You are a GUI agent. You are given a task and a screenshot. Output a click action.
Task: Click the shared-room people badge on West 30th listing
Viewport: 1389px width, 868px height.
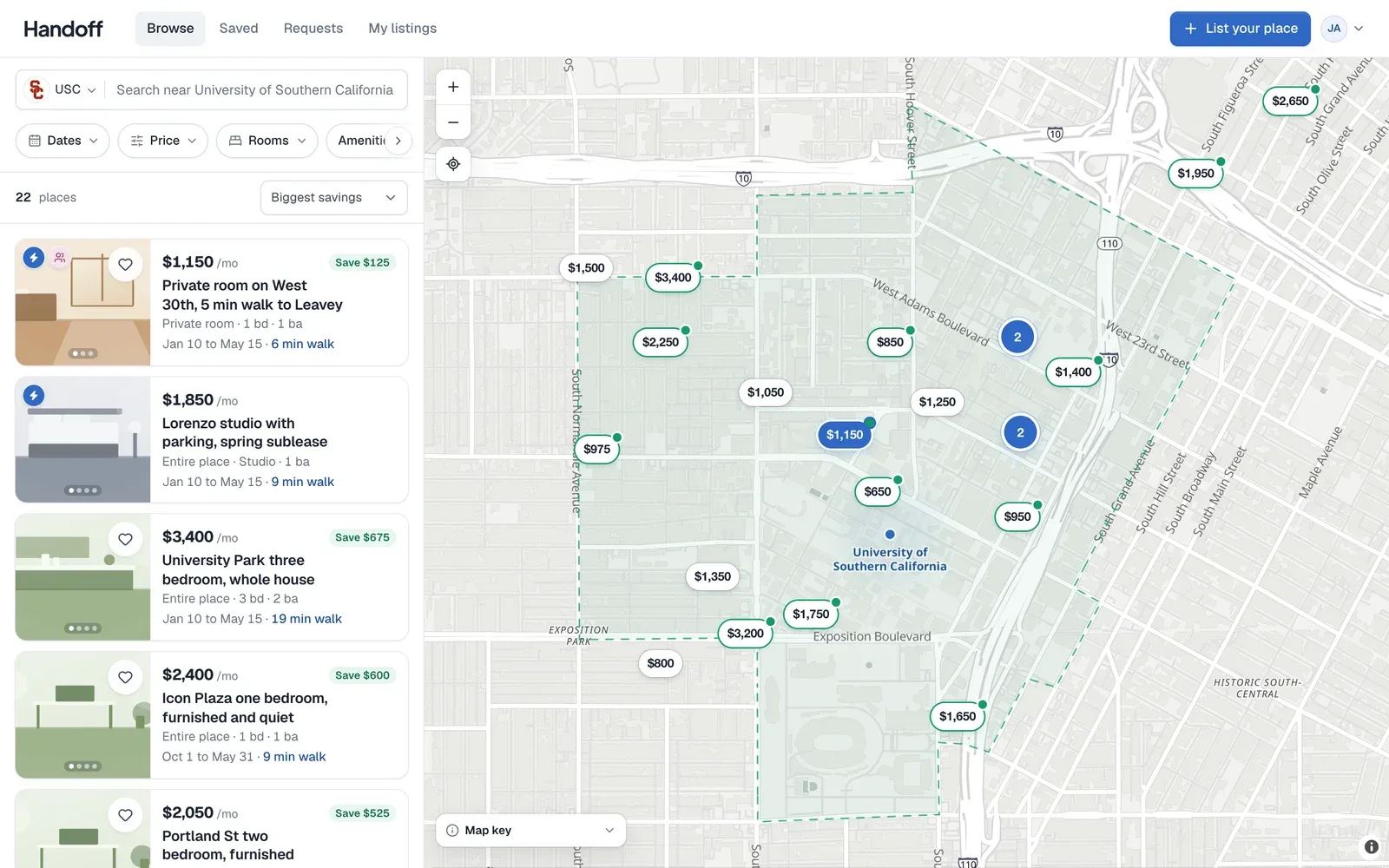(60, 258)
